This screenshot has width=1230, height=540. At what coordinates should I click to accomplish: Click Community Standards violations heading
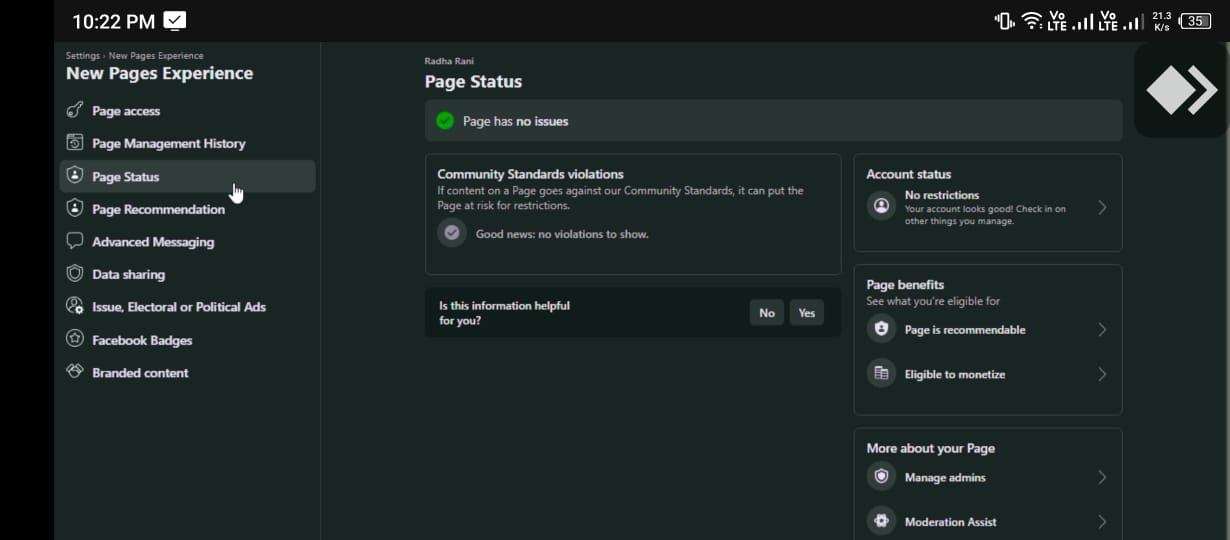point(530,174)
